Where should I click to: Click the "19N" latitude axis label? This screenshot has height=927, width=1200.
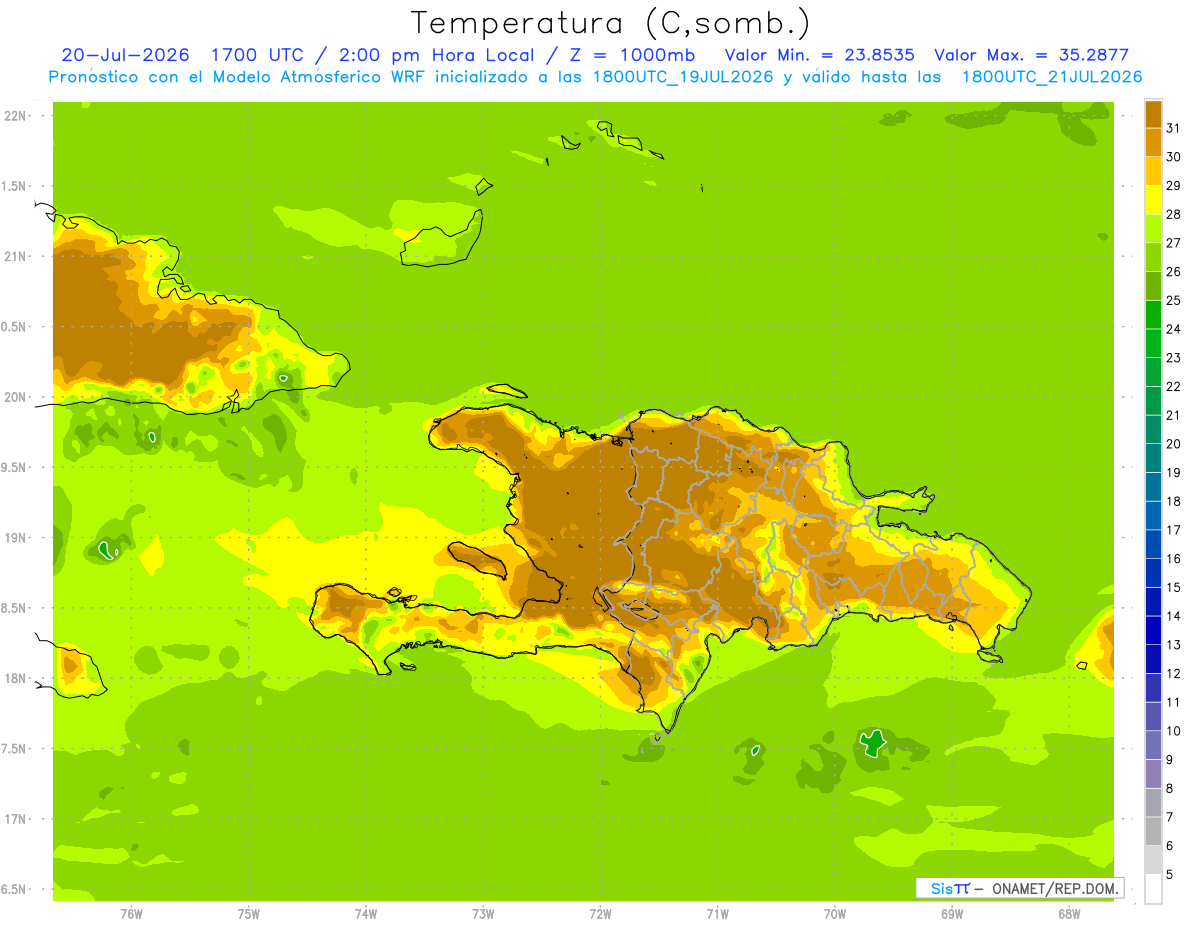[x=16, y=538]
